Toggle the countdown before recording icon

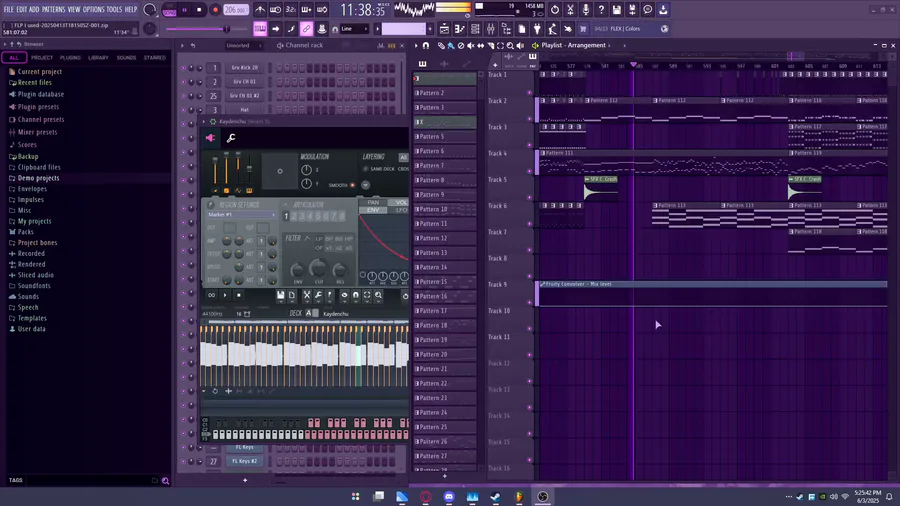291,10
